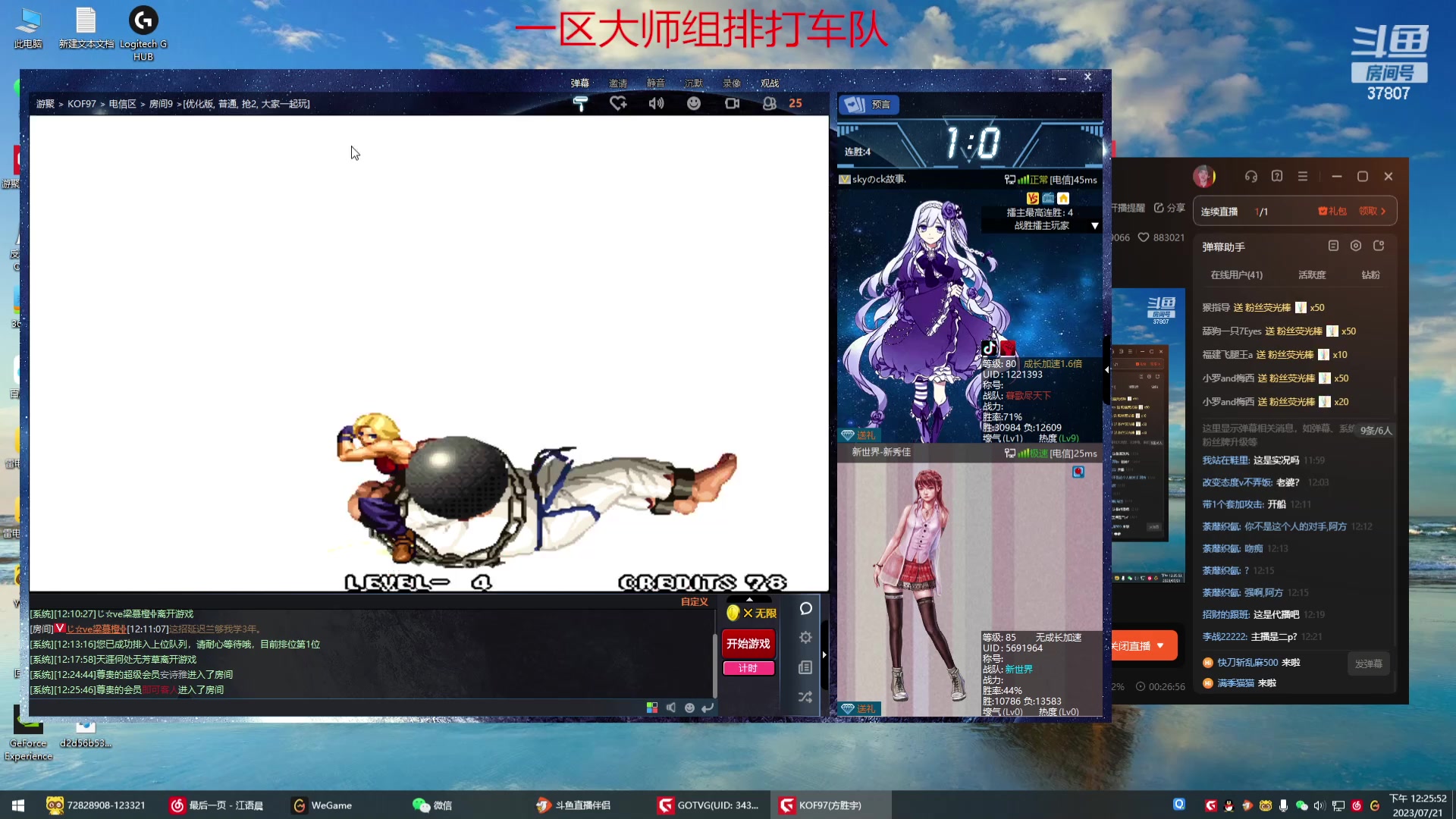The width and height of the screenshot is (1456, 819).
Task: Click the 9条/6人 new message badge
Action: point(1376,430)
